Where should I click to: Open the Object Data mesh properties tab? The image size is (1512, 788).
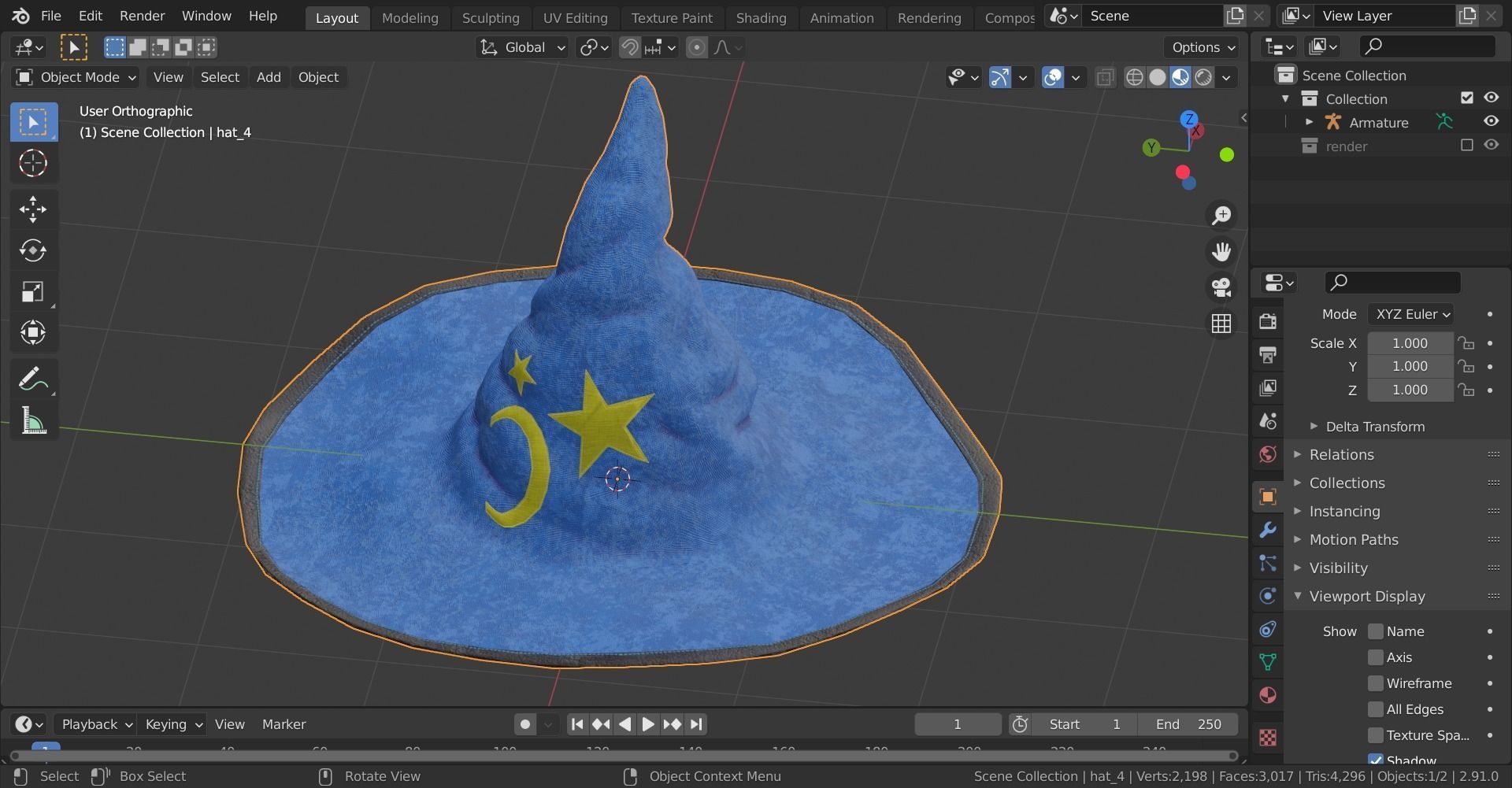coord(1268,662)
